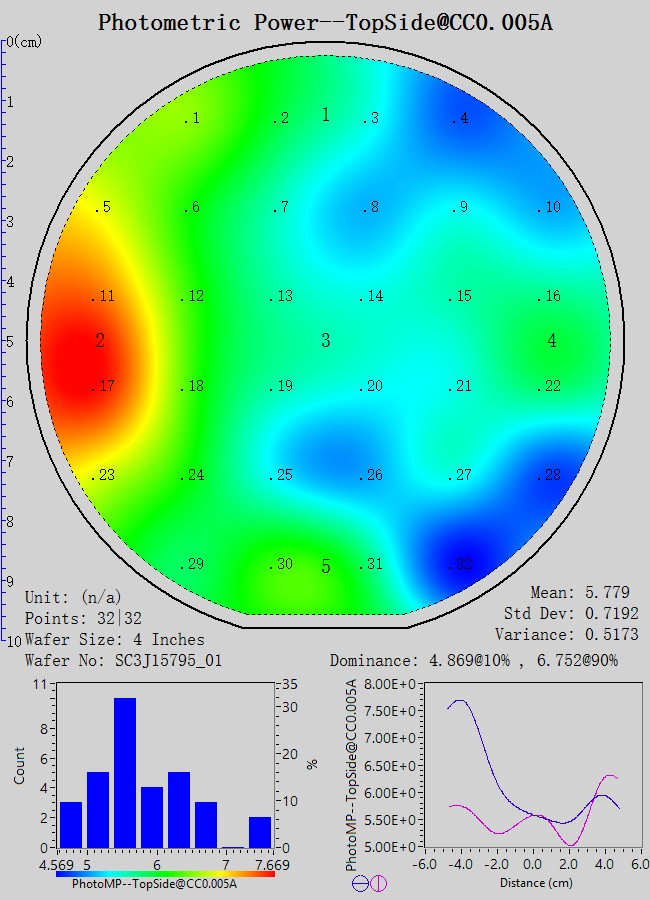Click the Std Dev 0.7192 label
This screenshot has height=900, width=650.
tap(571, 613)
